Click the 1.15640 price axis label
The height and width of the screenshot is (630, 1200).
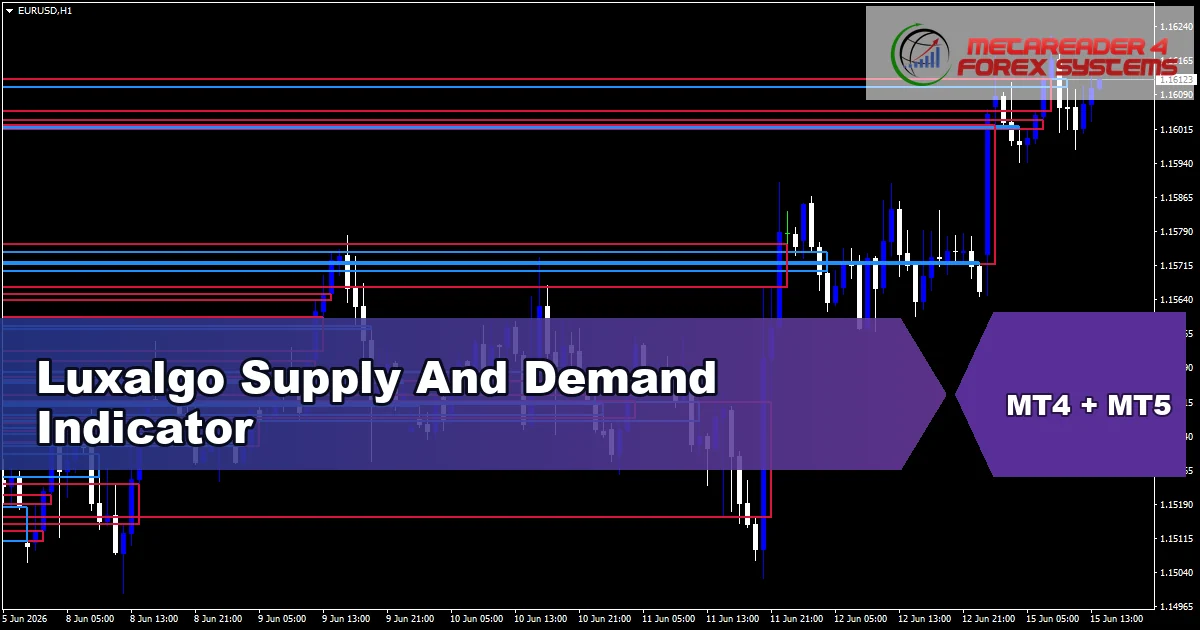pyautogui.click(x=1175, y=300)
